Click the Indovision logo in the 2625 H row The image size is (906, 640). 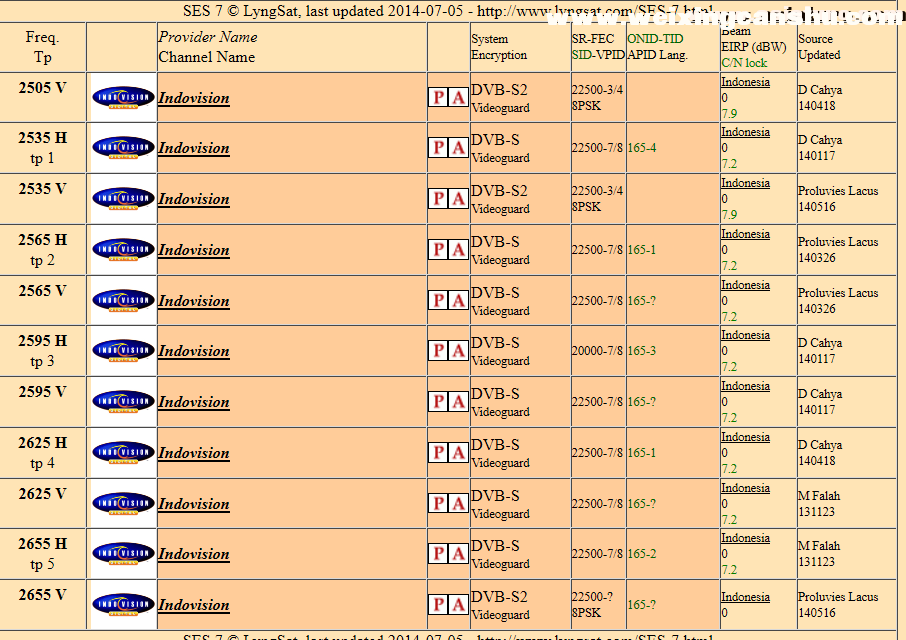123,452
